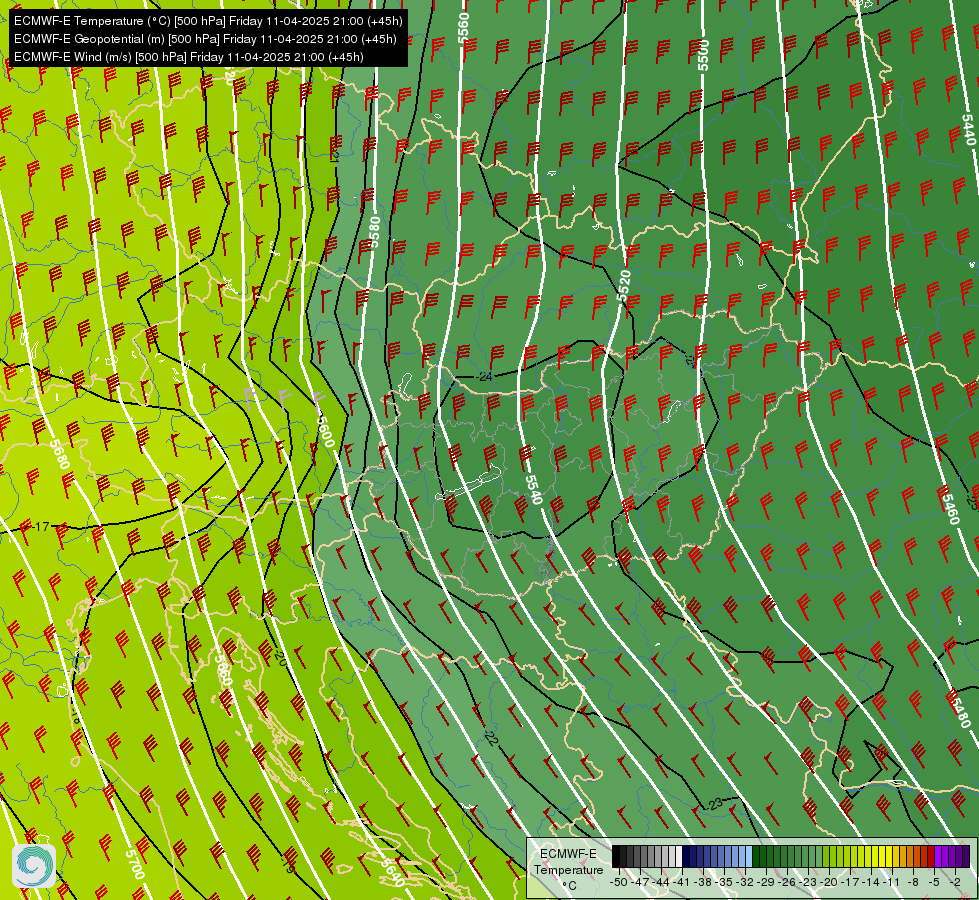Click the light blue -32 legend swatch
The height and width of the screenshot is (900, 979).
(749, 856)
